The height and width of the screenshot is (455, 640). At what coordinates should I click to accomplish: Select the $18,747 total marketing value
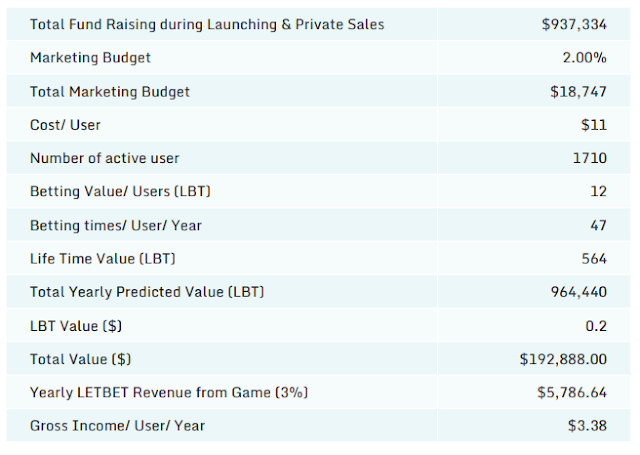579,92
